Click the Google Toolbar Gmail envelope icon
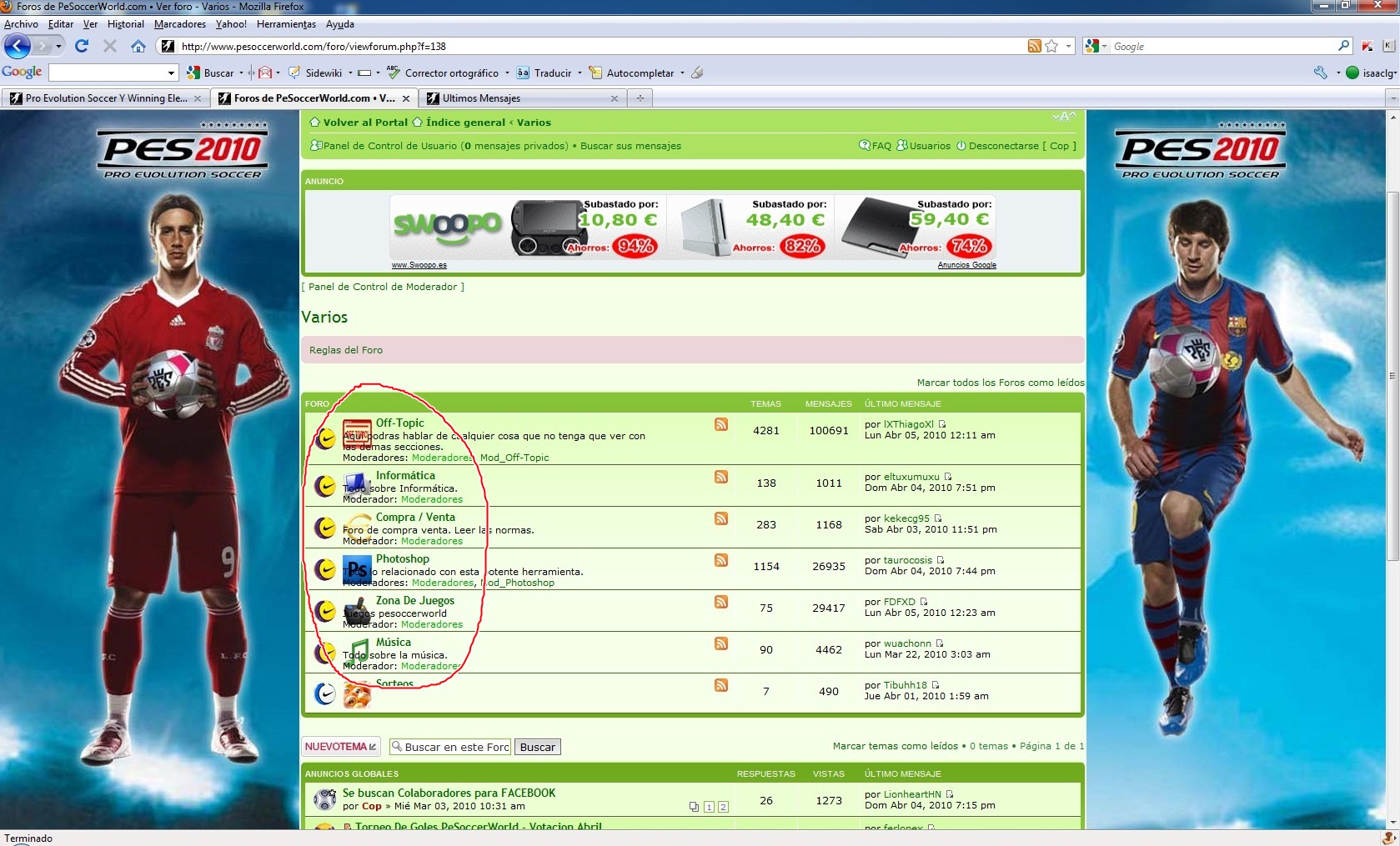This screenshot has height=846, width=1400. click(x=265, y=73)
